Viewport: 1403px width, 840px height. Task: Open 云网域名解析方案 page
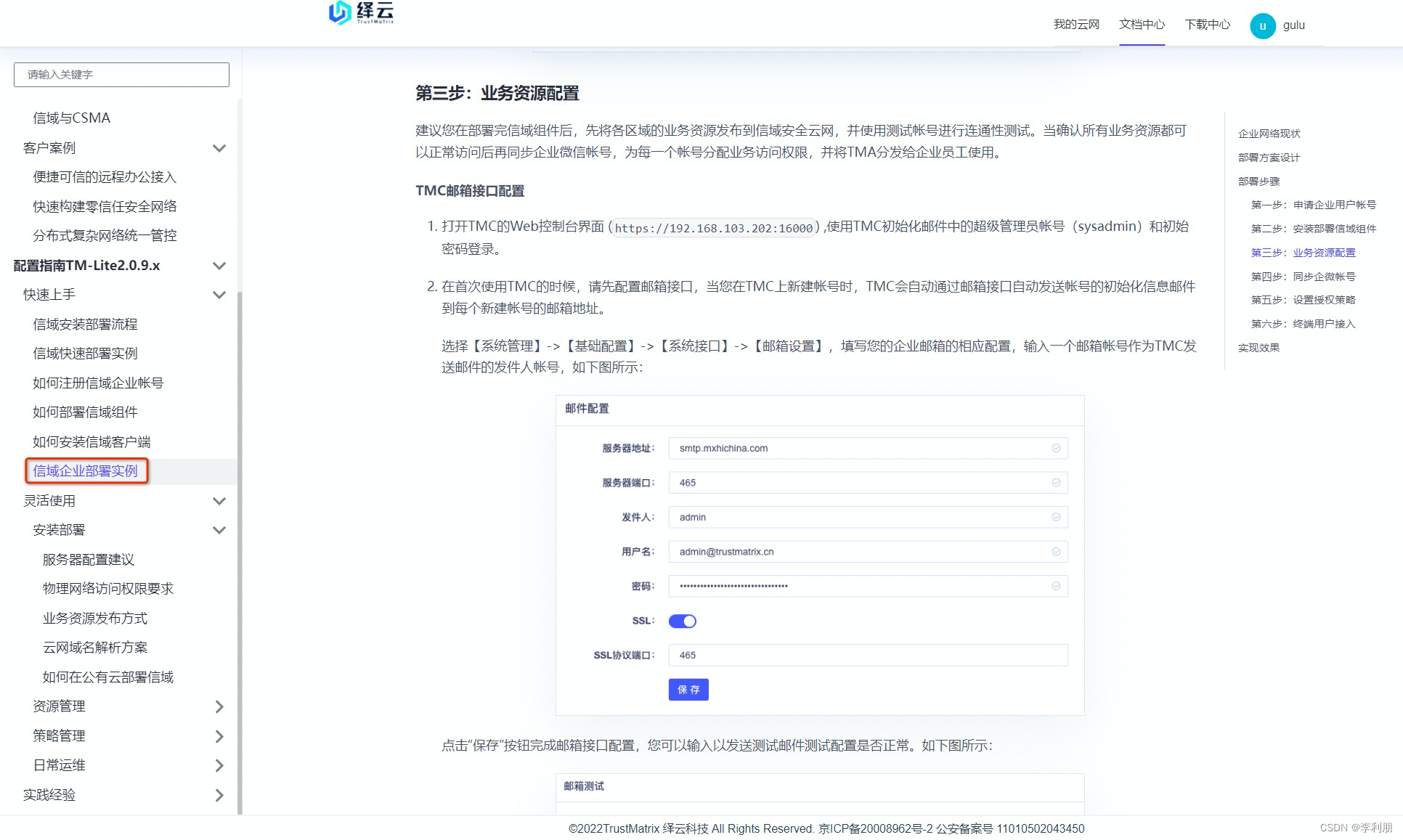(x=95, y=648)
